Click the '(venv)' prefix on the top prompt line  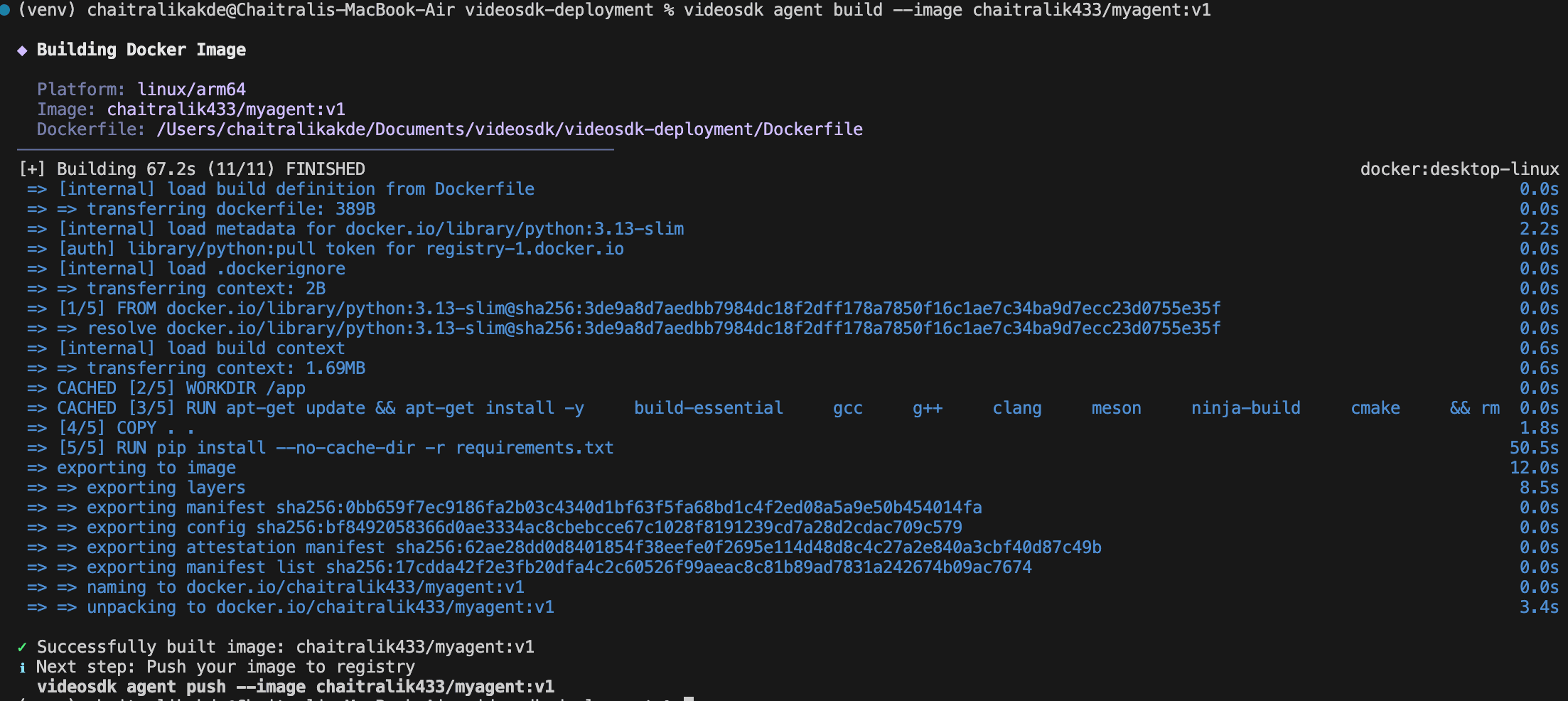46,10
